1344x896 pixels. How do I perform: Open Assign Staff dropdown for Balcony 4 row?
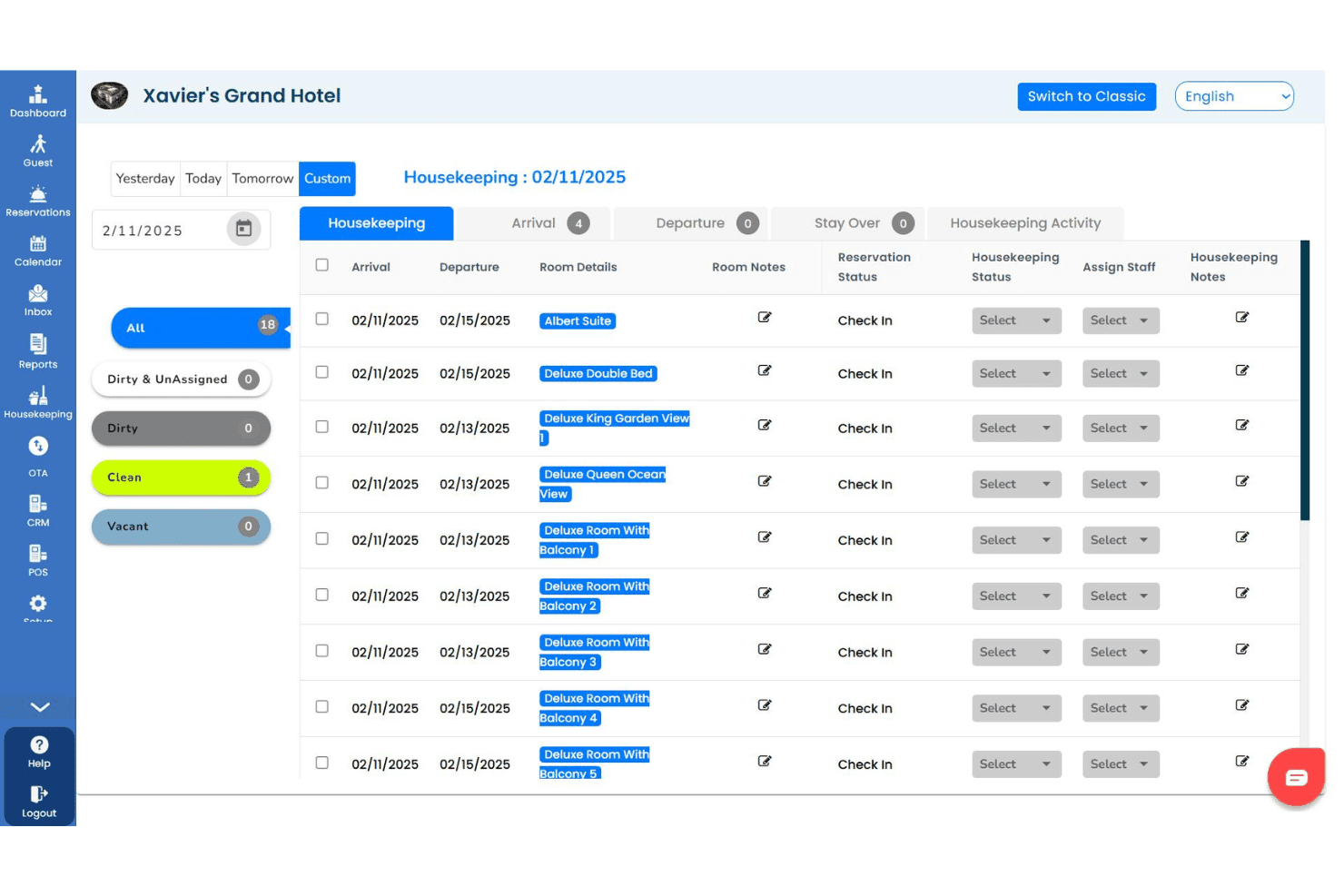pos(1121,708)
